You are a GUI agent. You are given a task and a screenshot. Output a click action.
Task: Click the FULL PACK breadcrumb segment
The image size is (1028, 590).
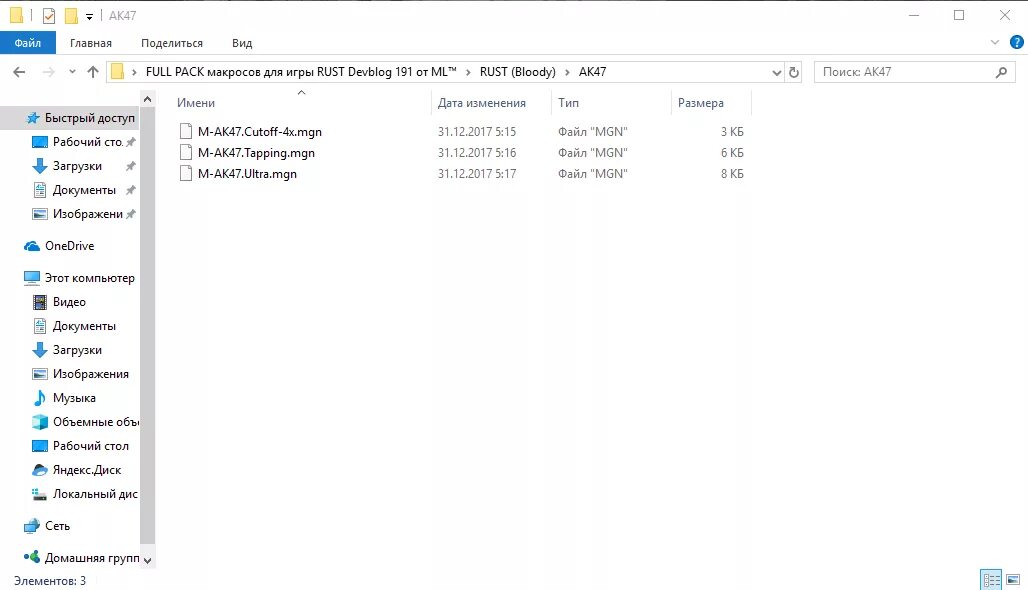click(301, 72)
